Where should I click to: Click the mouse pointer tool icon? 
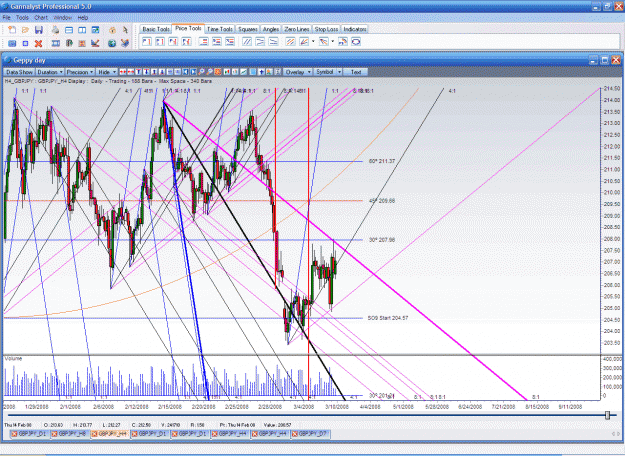(x=125, y=30)
